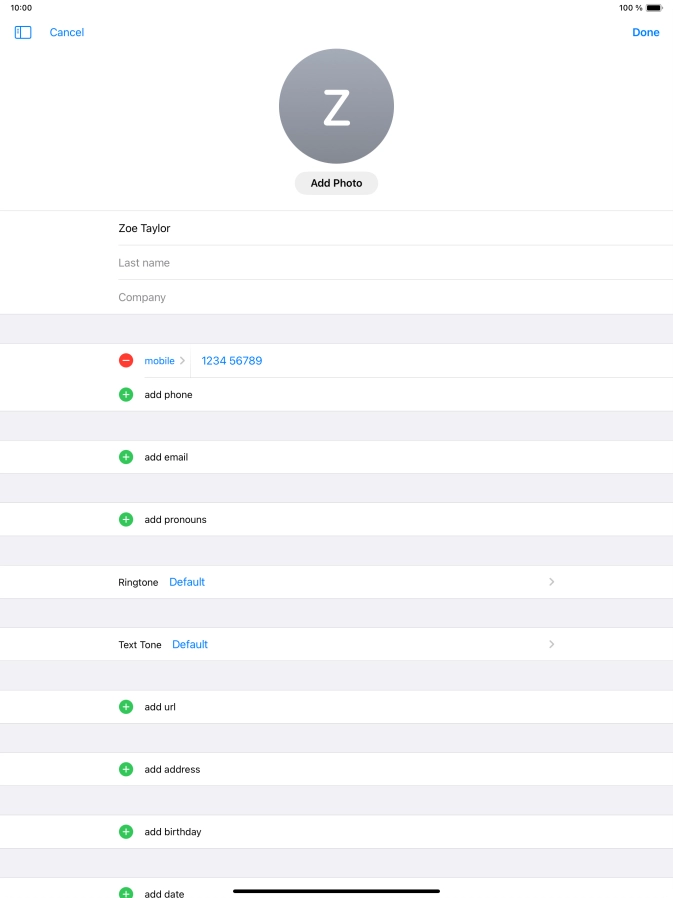Tap the Add Photo button
673x898 pixels.
click(336, 184)
